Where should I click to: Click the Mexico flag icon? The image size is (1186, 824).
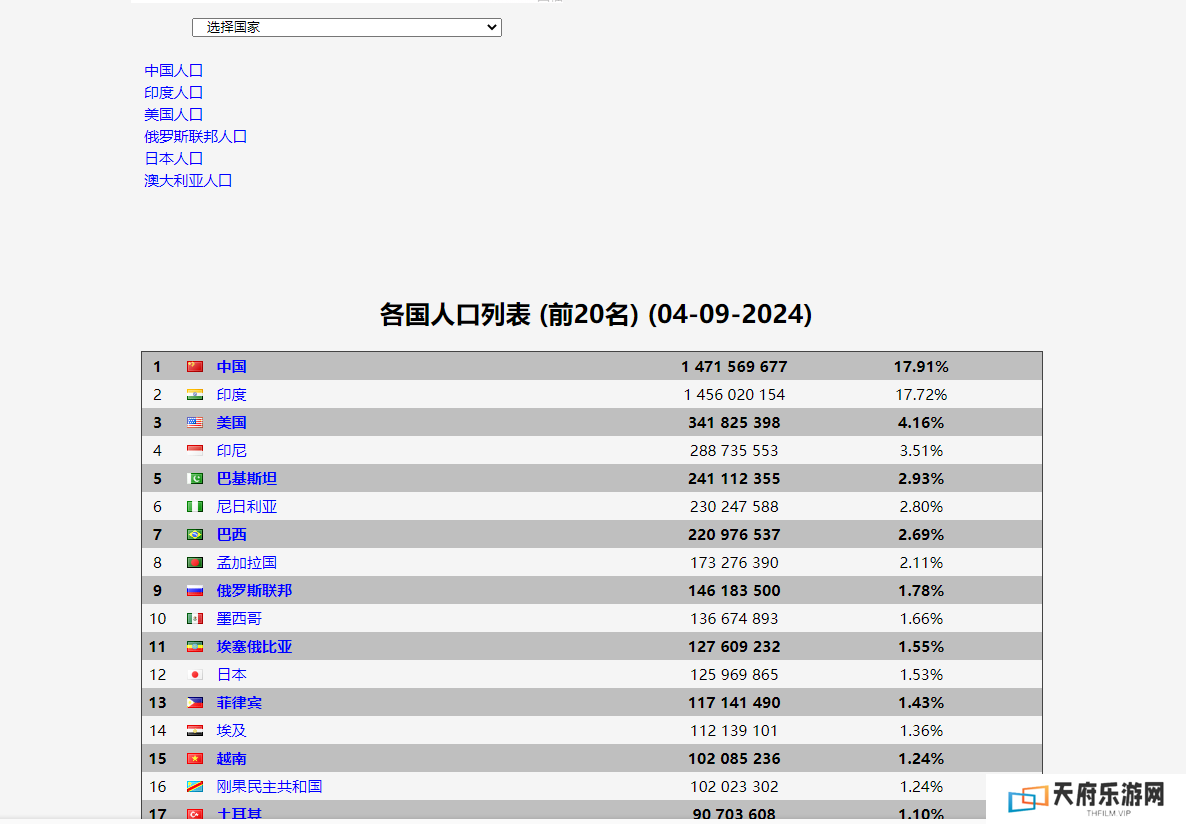point(195,618)
